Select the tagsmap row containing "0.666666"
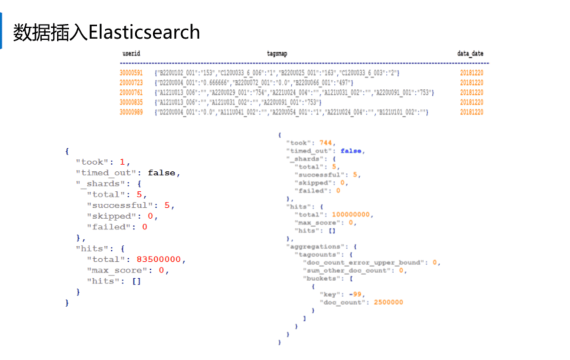 tap(254, 83)
